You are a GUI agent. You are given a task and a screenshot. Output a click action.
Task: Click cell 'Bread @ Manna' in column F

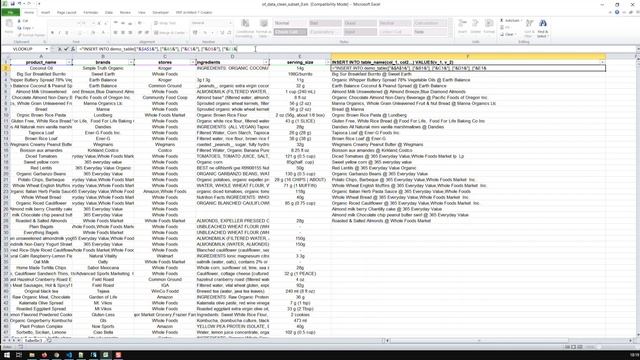coord(468,109)
